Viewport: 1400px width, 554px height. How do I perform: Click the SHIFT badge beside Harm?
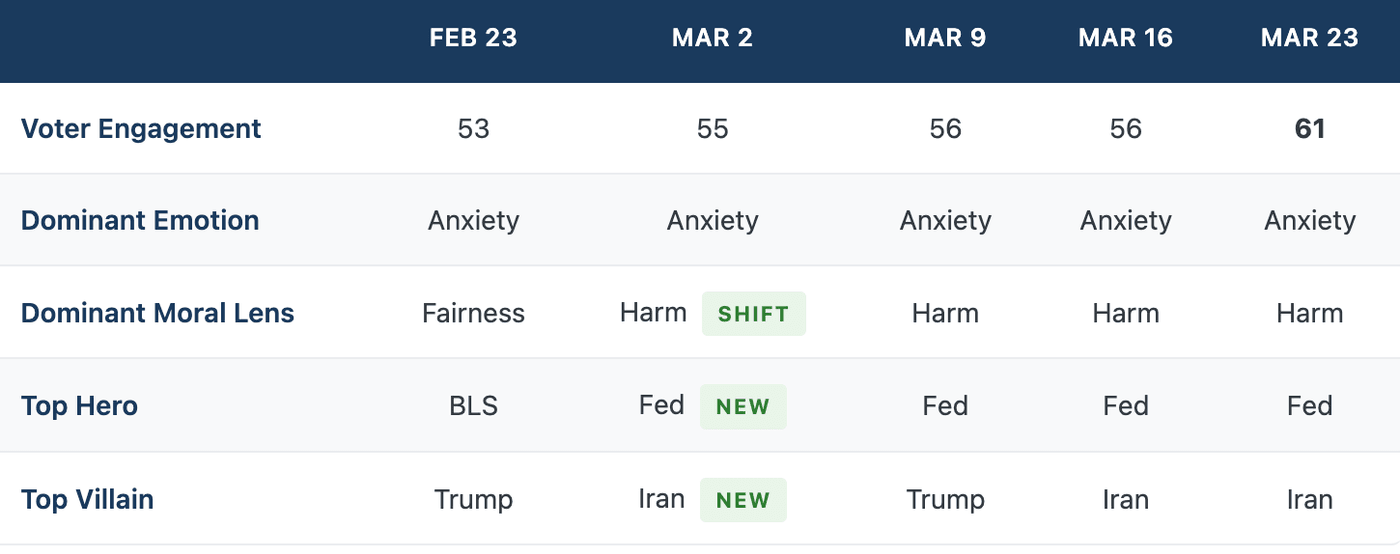tap(753, 314)
